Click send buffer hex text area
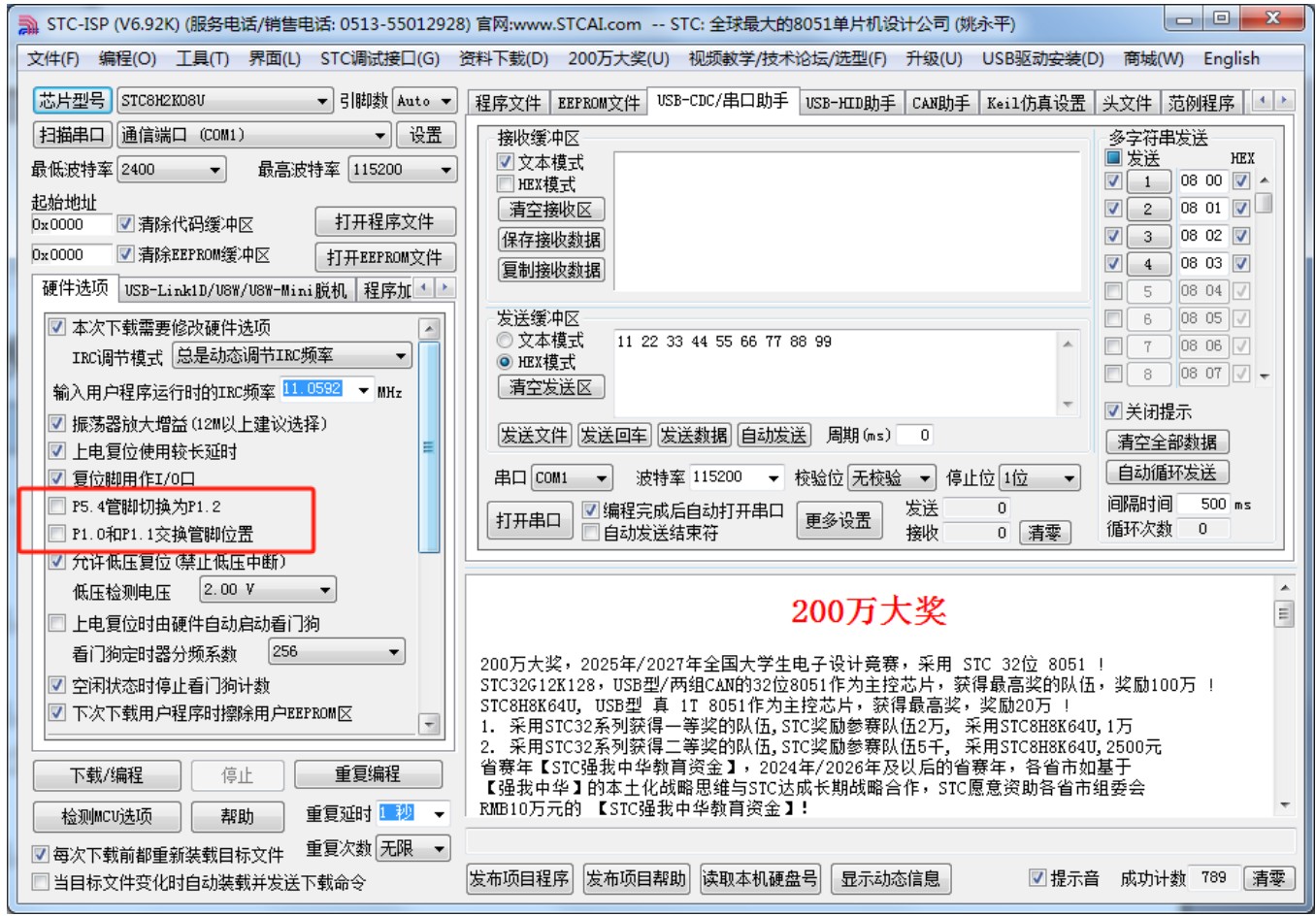1316x917 pixels. point(835,372)
